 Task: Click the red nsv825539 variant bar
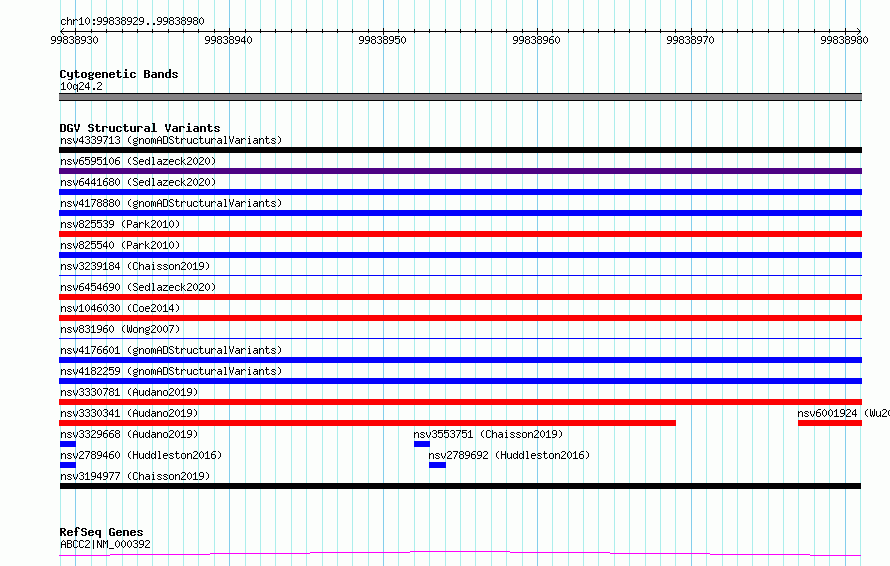460,234
